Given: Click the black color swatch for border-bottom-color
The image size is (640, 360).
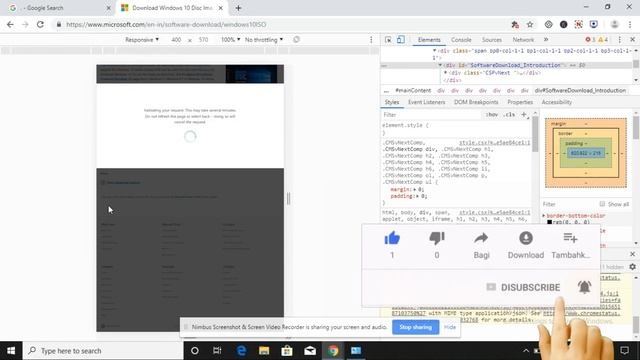Looking at the screenshot, I should [x=549, y=222].
